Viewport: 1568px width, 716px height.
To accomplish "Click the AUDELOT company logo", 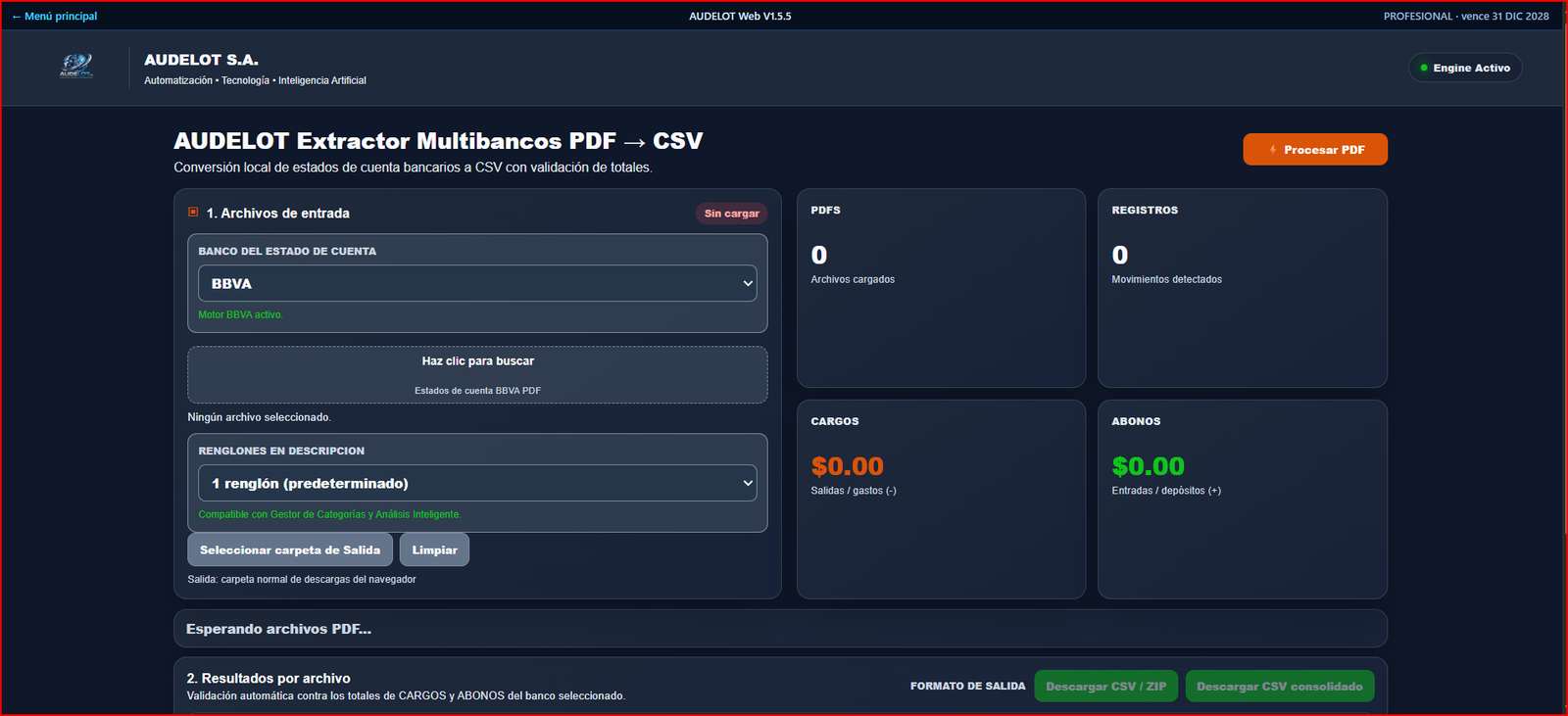I will [76, 67].
